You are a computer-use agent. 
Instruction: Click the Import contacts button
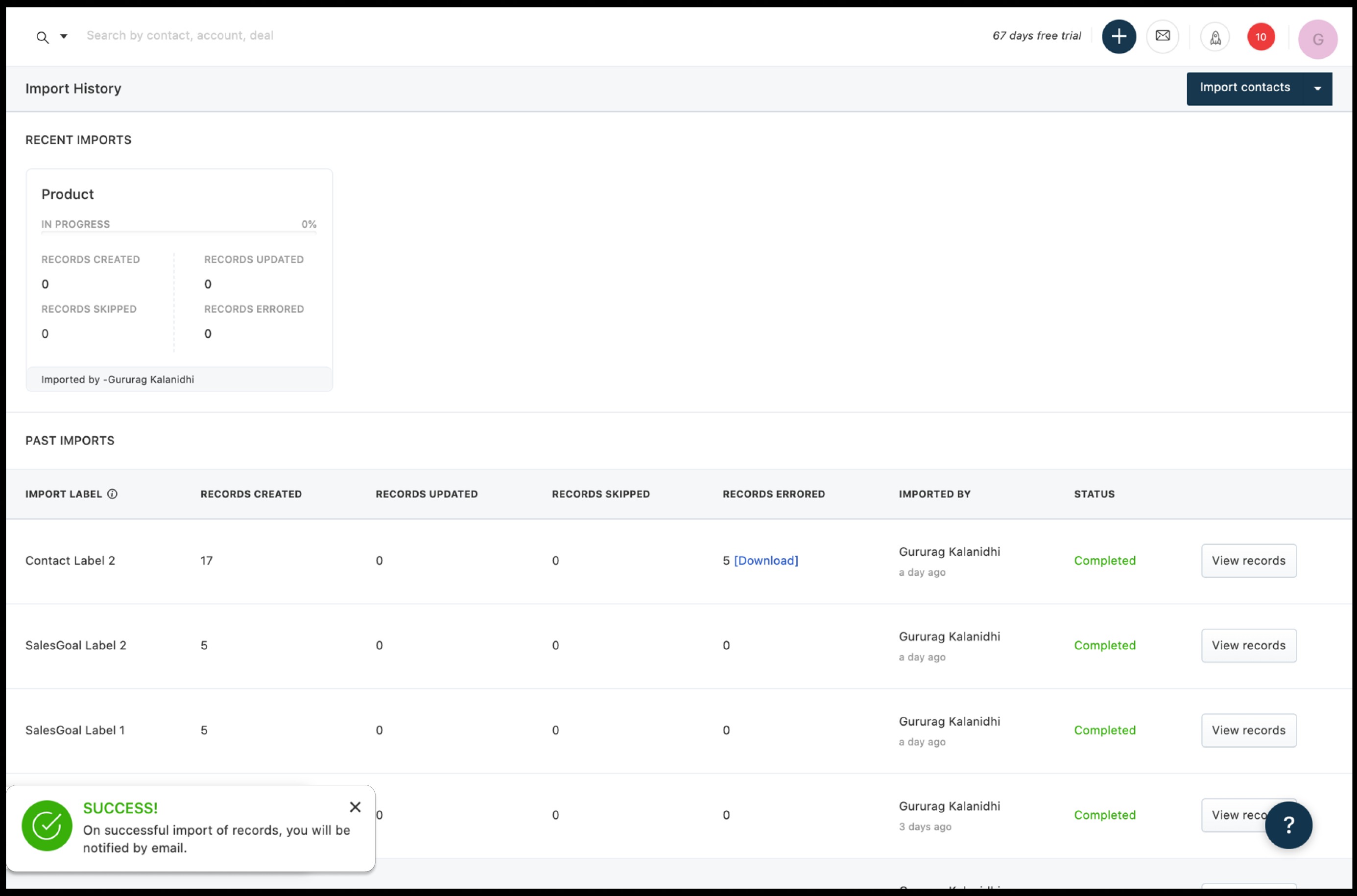point(1244,88)
